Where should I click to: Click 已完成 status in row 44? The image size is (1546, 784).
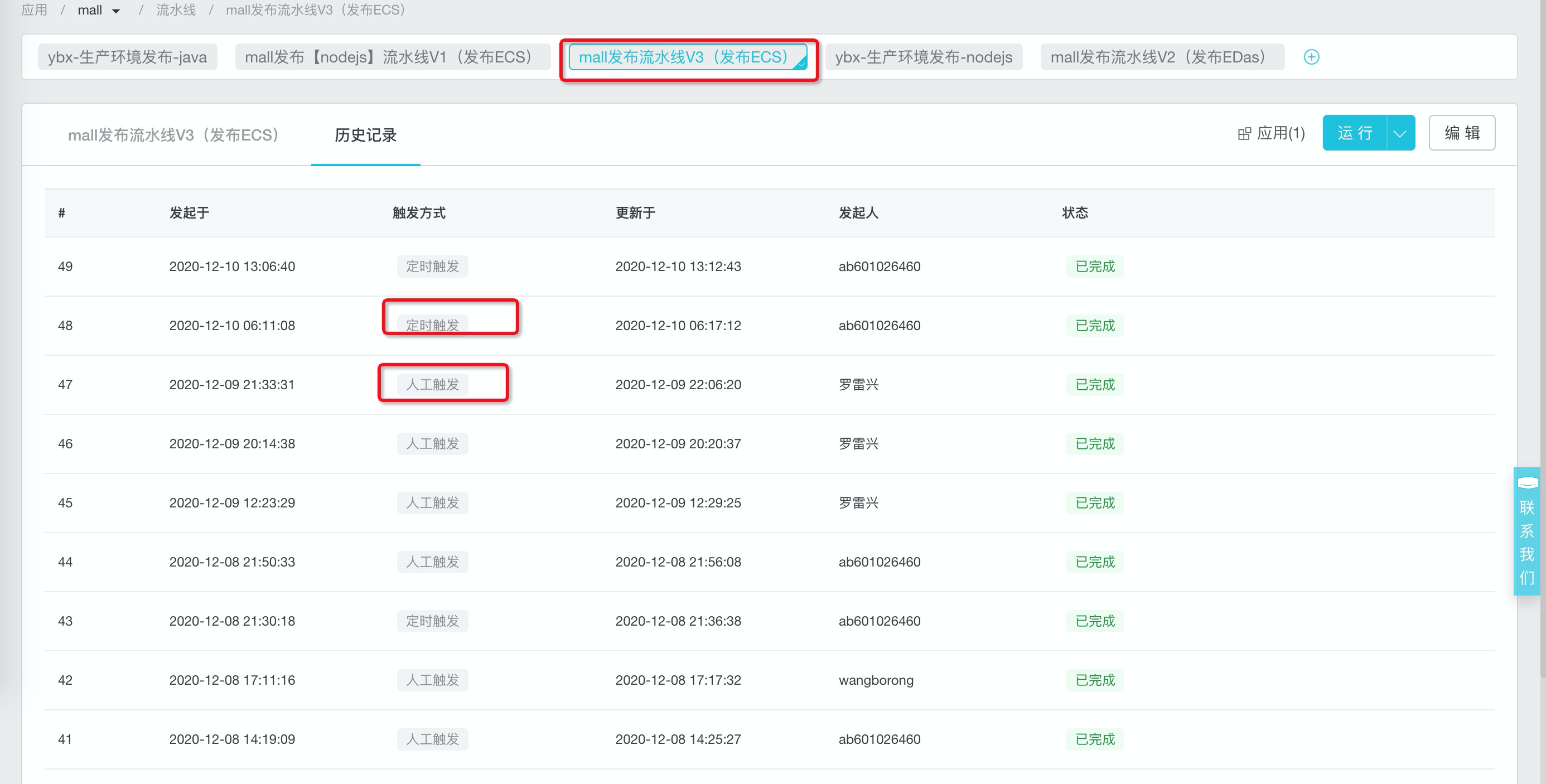[x=1095, y=562]
